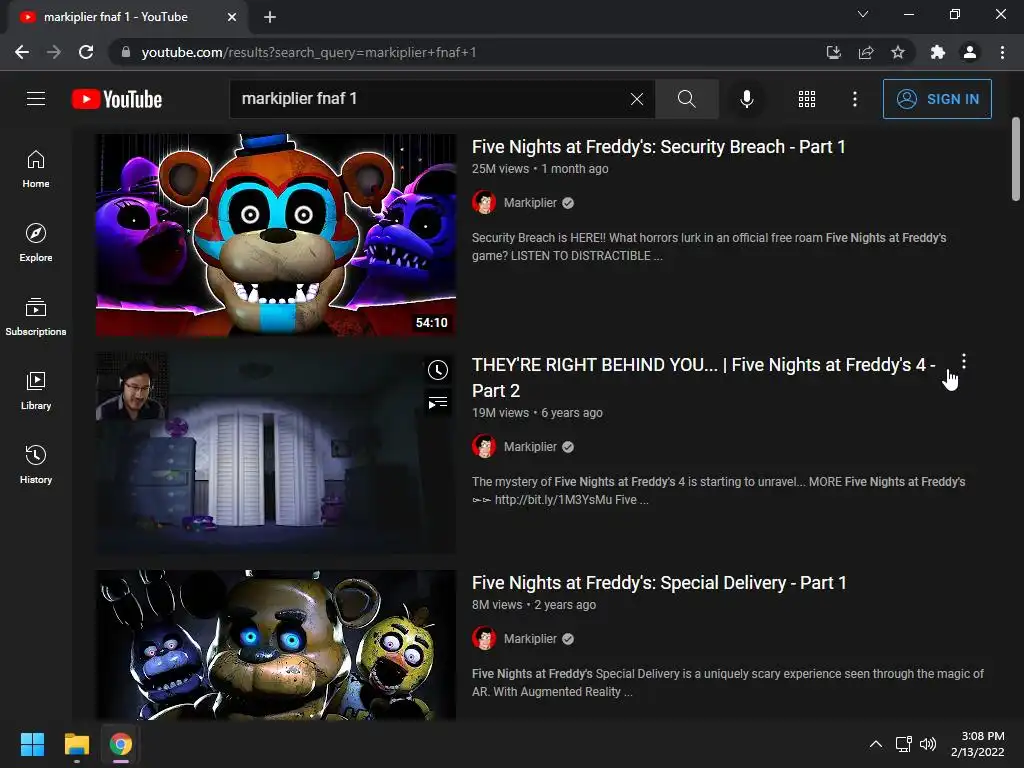Screen dimensions: 1024x768
Task: Open action menu for FNAF 4 Part 2
Action: click(964, 362)
